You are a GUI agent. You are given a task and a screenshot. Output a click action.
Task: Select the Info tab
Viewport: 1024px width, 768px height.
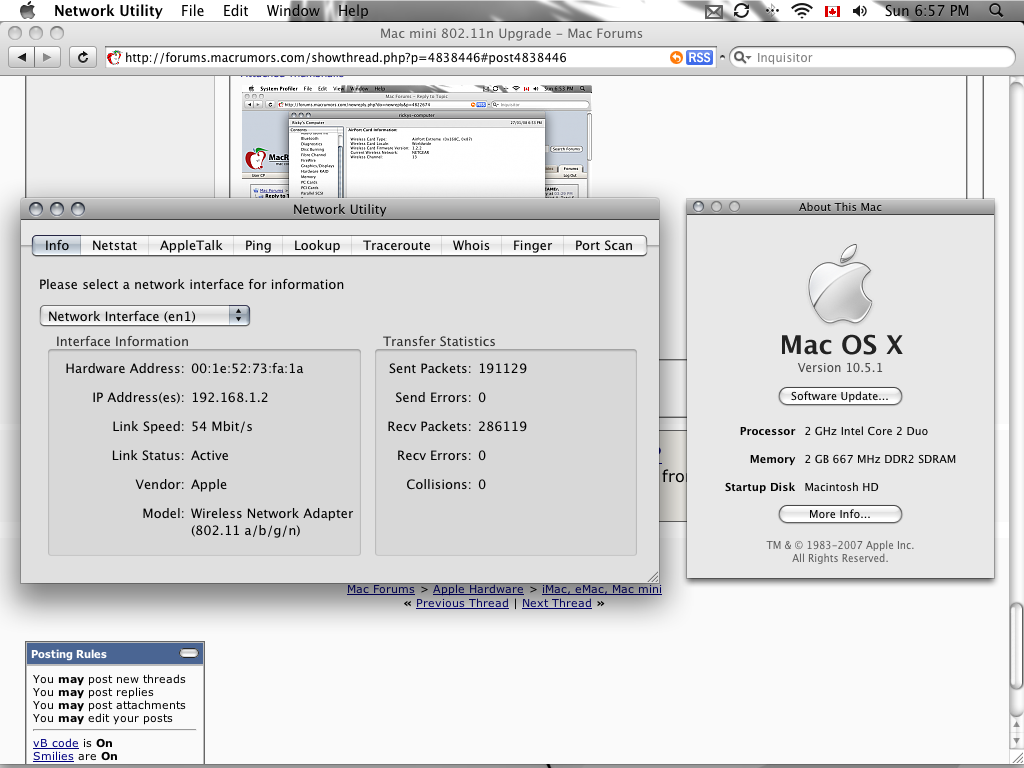tap(57, 246)
